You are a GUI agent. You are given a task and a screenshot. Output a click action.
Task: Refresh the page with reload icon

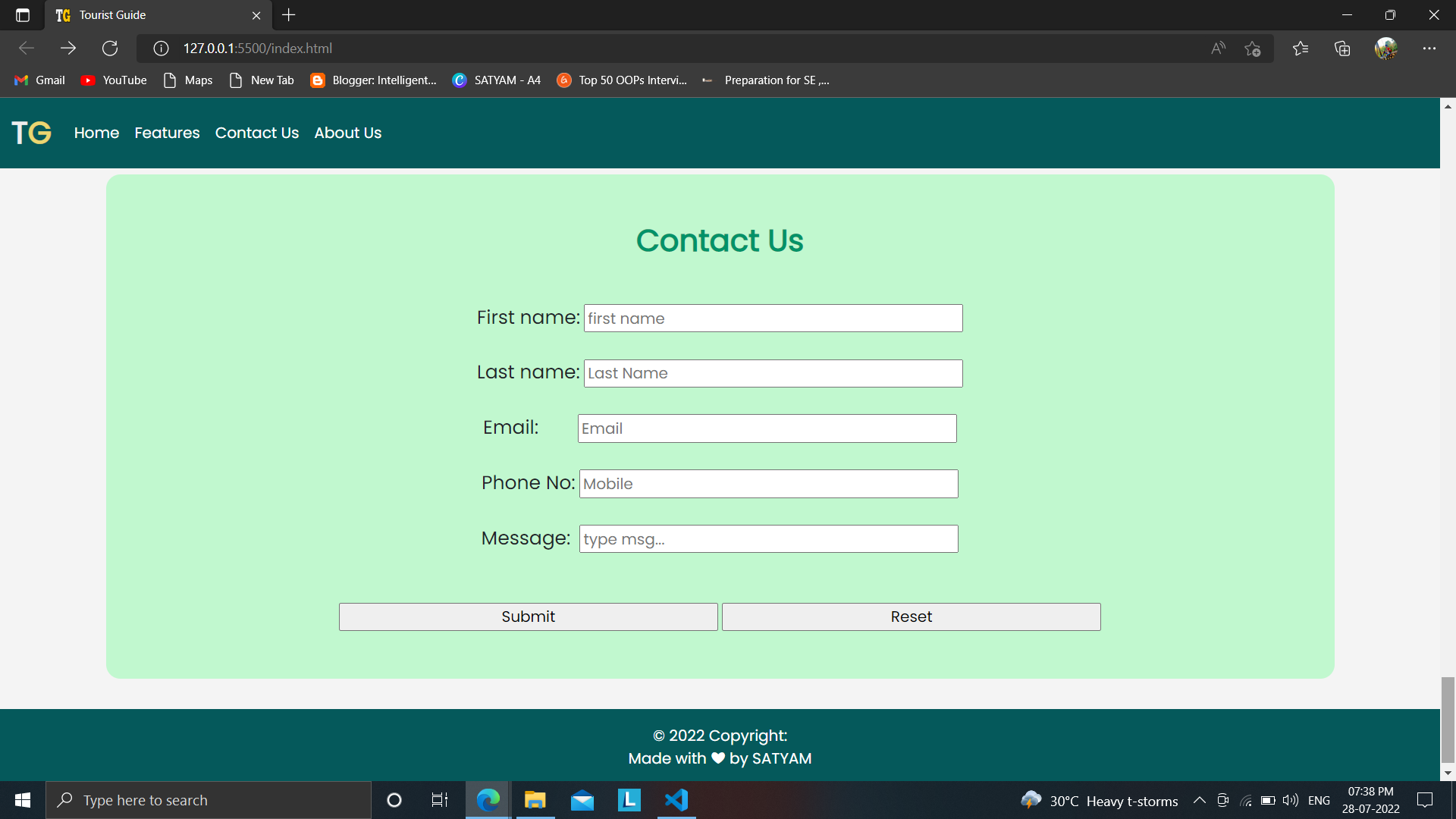click(x=110, y=49)
